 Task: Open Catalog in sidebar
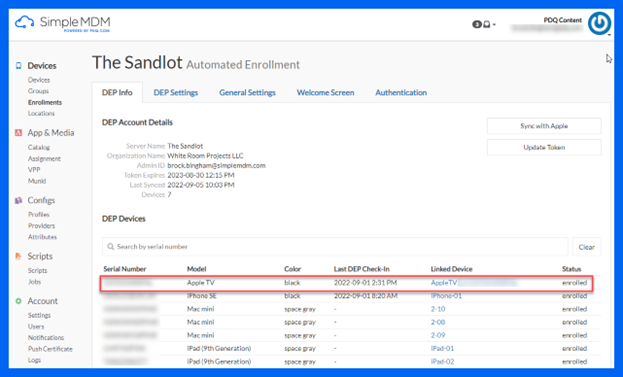tap(39, 147)
